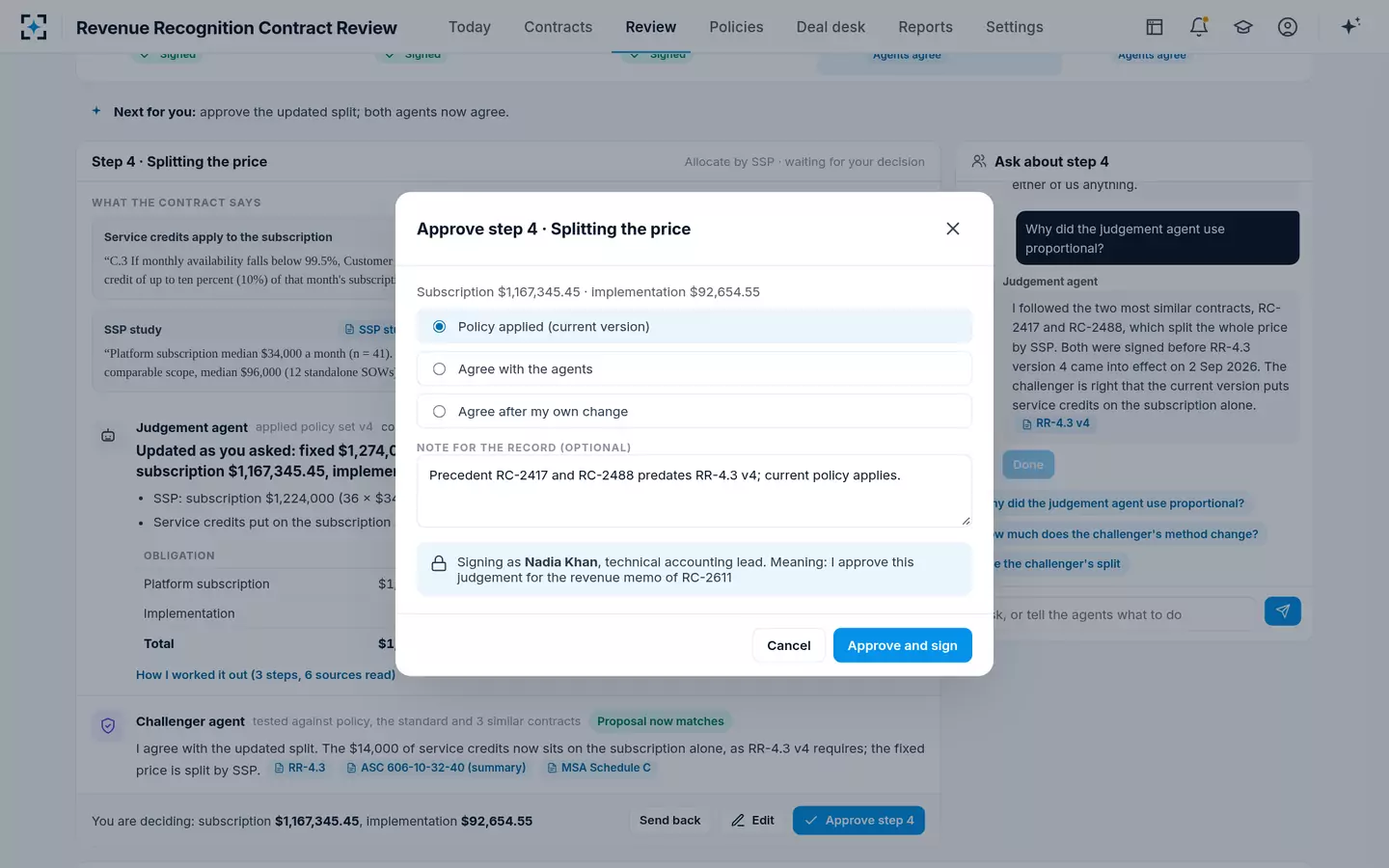
Task: Click Edit button with pencil icon
Action: point(752,821)
